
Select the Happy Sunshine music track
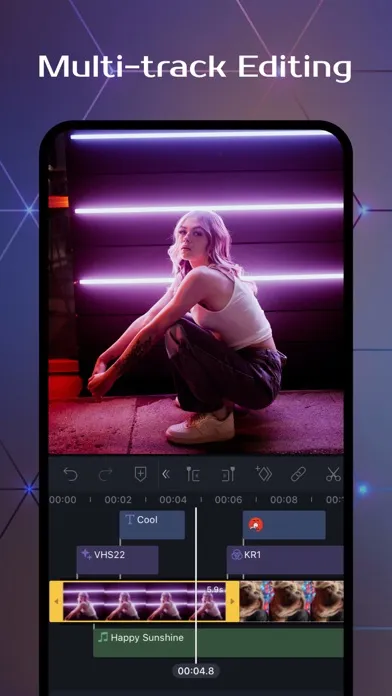tap(218, 642)
